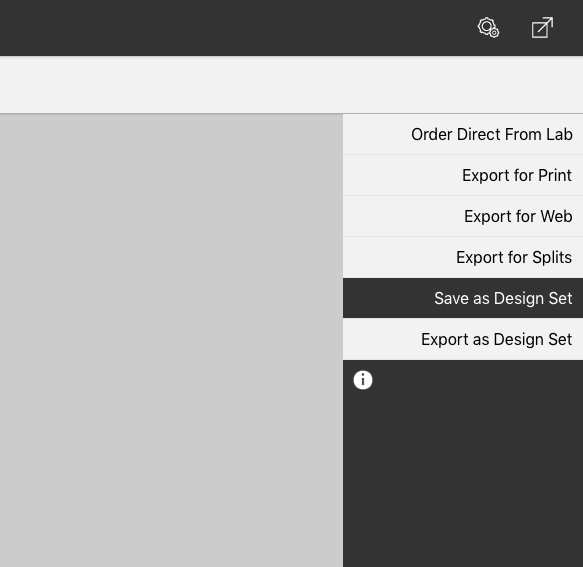
Task: Click Export as Design Set
Action: pyautogui.click(x=463, y=339)
